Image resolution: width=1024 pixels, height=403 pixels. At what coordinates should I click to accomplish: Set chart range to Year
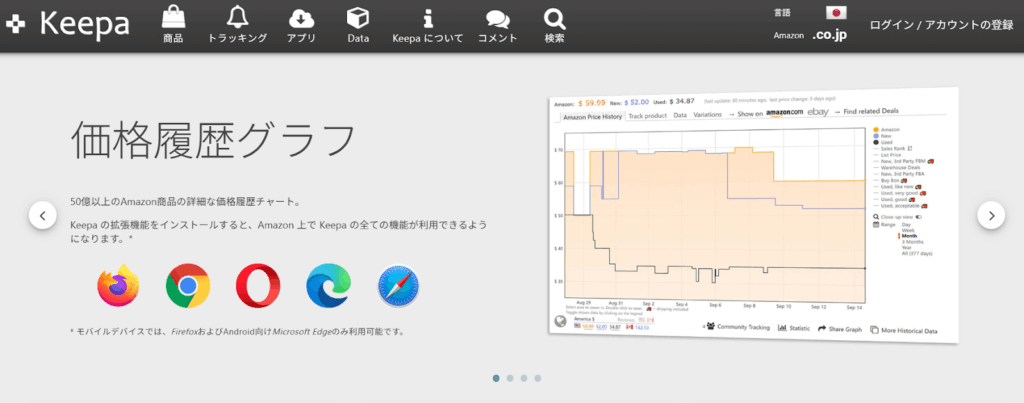pyautogui.click(x=906, y=248)
